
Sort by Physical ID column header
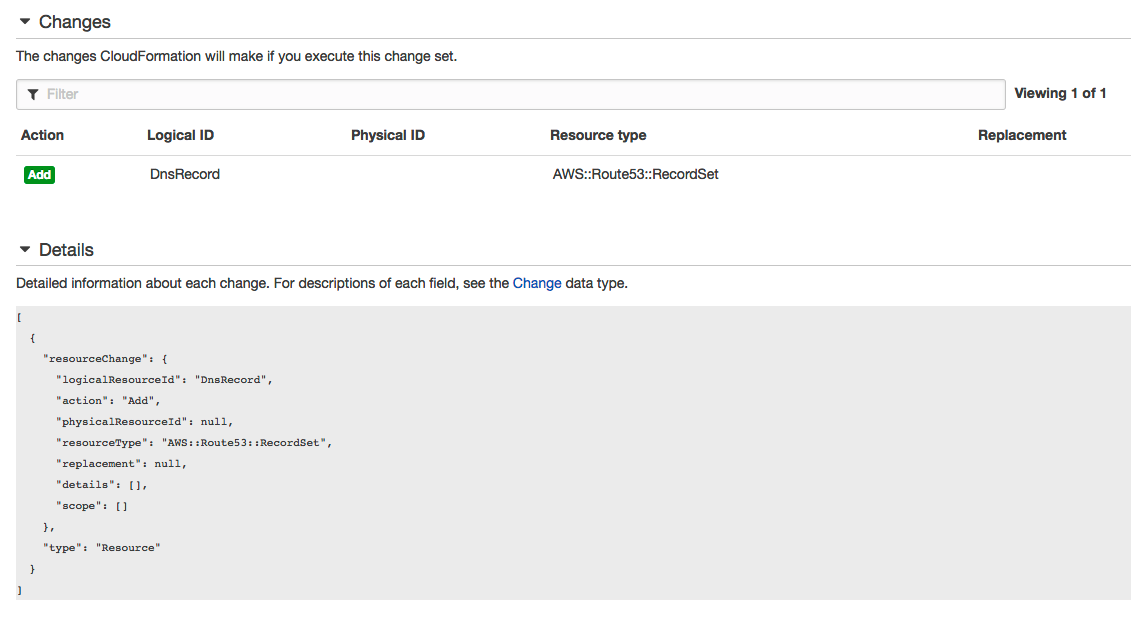(x=388, y=135)
